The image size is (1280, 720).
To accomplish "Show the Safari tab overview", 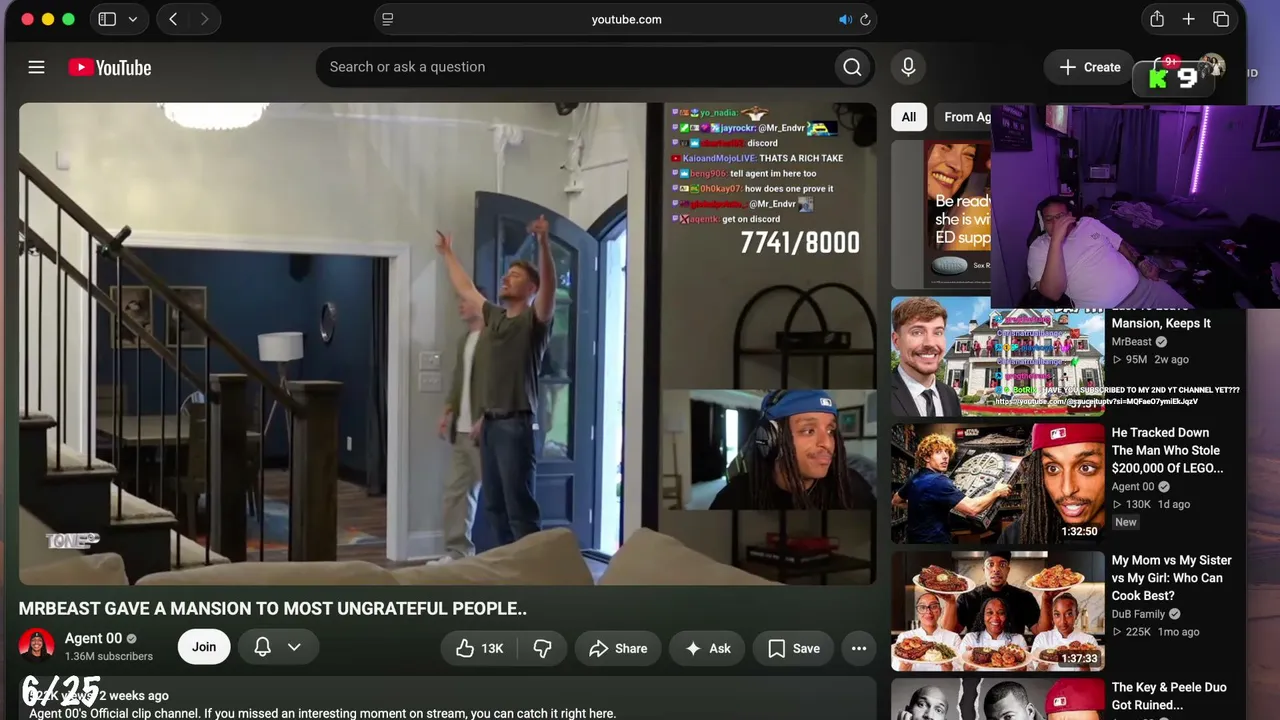I will 1221,19.
